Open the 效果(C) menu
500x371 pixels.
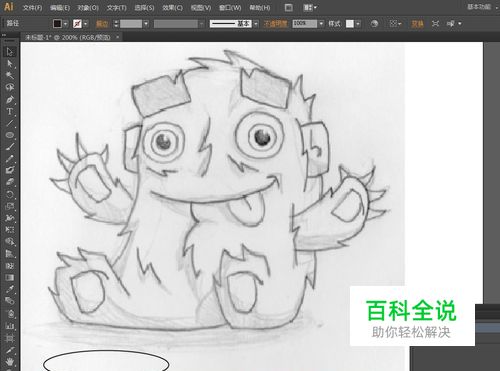[x=172, y=7]
